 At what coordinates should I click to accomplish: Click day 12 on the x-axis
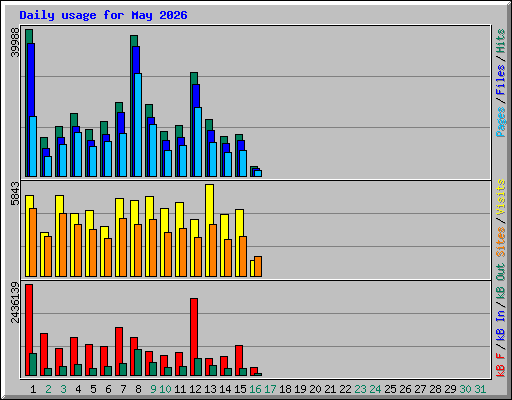[x=195, y=389]
